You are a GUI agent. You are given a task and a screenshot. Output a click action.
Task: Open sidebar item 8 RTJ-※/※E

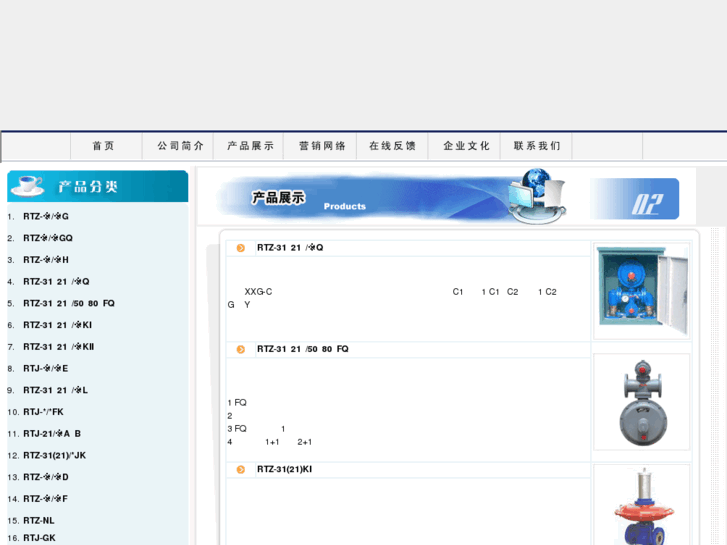(x=45, y=369)
